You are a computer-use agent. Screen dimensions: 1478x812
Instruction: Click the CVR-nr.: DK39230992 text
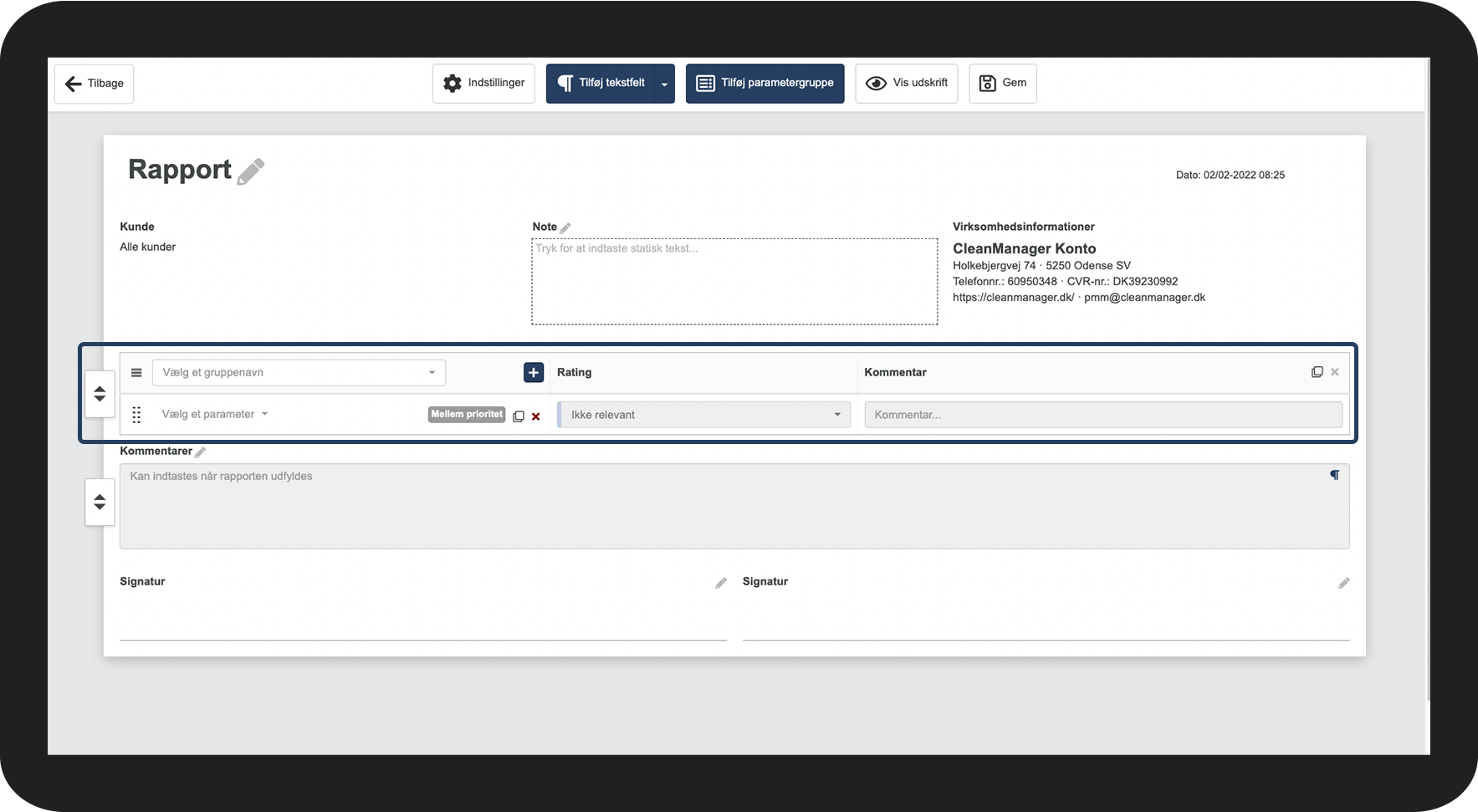[x=1123, y=281]
